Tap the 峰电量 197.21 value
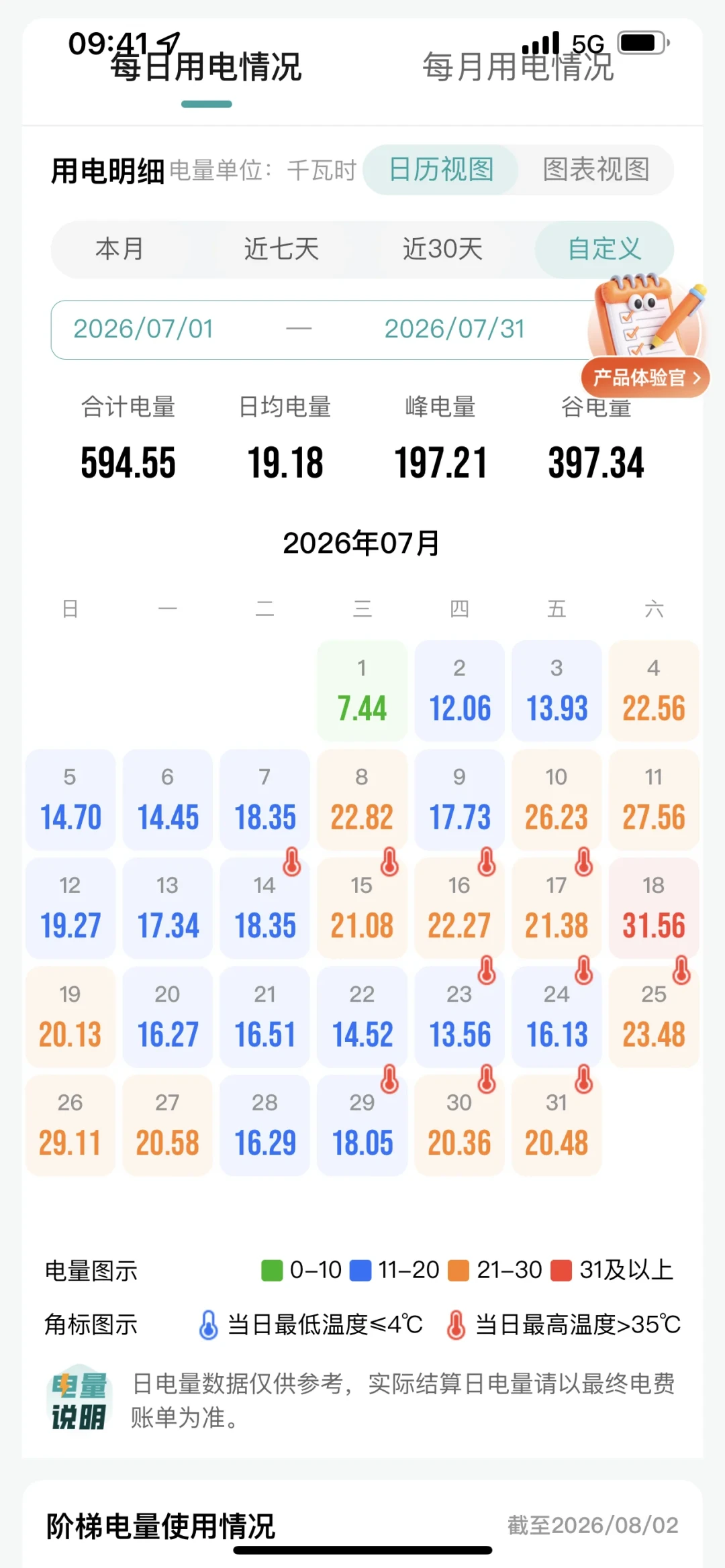 440,463
